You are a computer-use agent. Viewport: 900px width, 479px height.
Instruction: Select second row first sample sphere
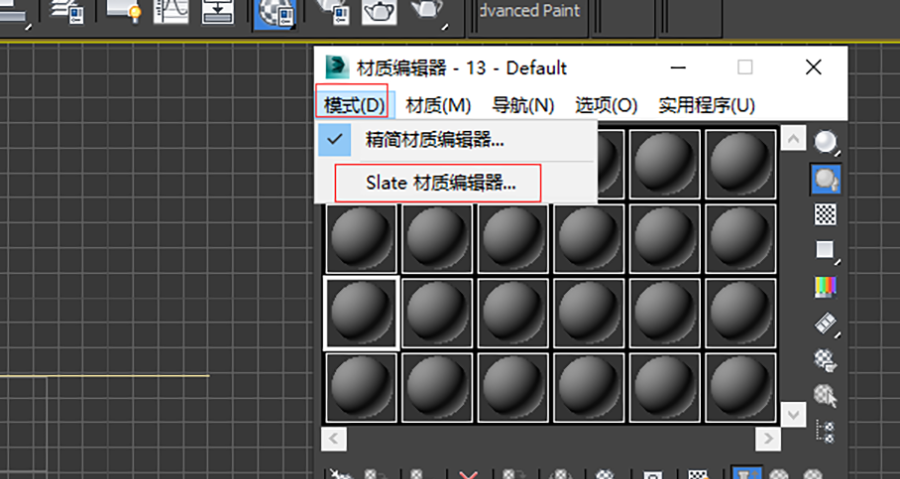click(361, 239)
